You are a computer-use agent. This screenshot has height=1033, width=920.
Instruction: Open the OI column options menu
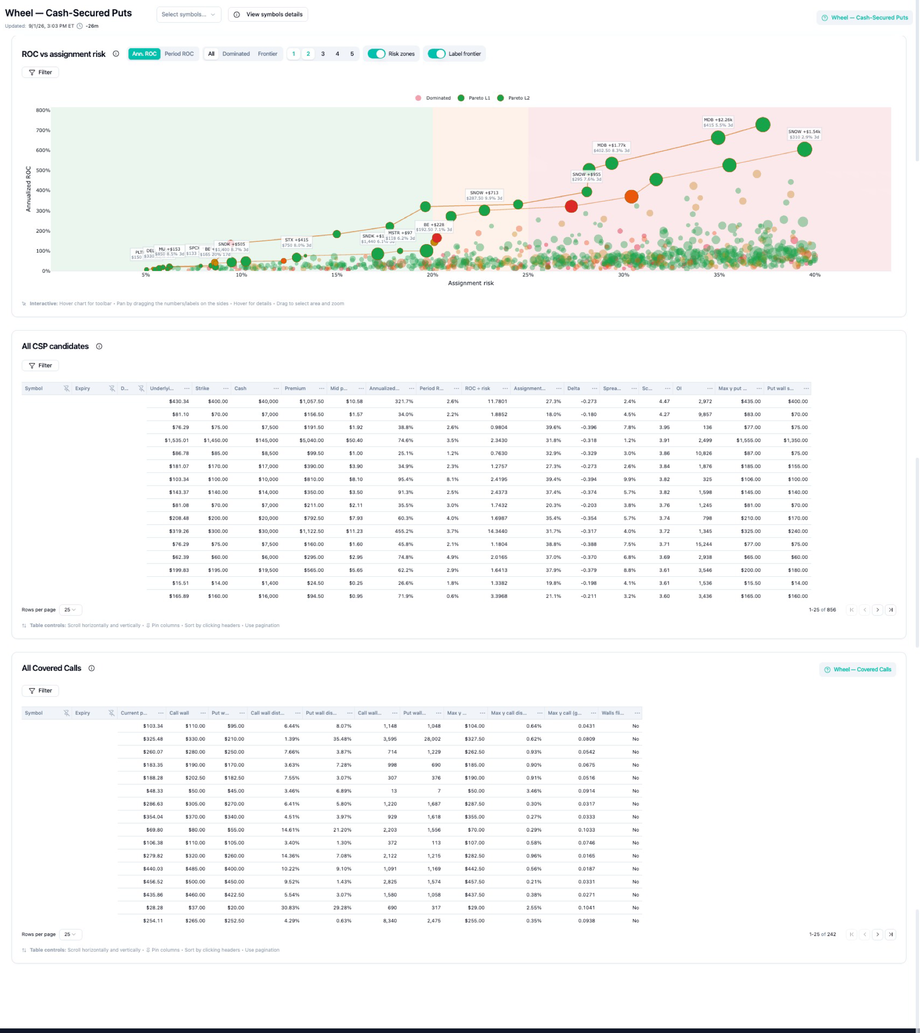(710, 389)
